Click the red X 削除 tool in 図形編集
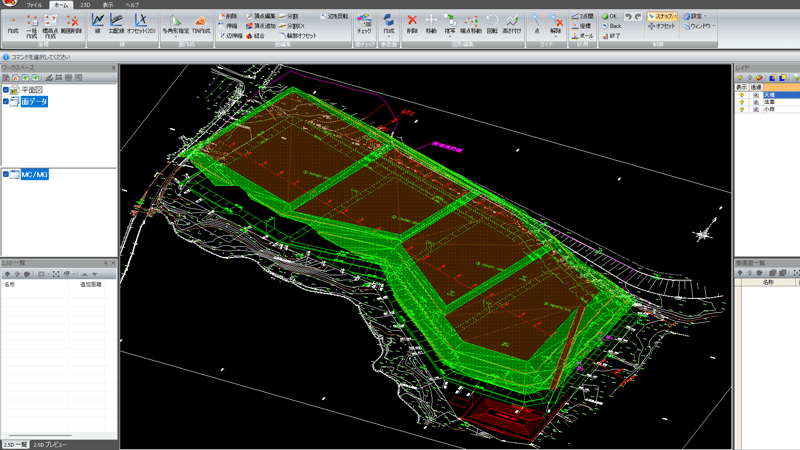The image size is (800, 450). click(412, 24)
